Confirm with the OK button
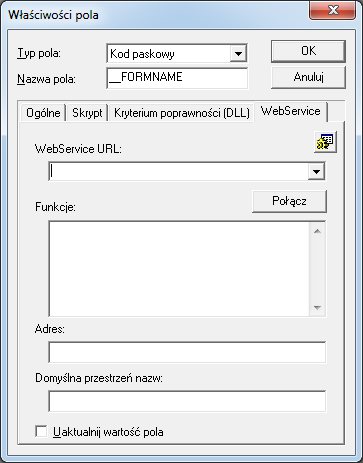Viewport: 363px width, 463px height. click(x=308, y=51)
